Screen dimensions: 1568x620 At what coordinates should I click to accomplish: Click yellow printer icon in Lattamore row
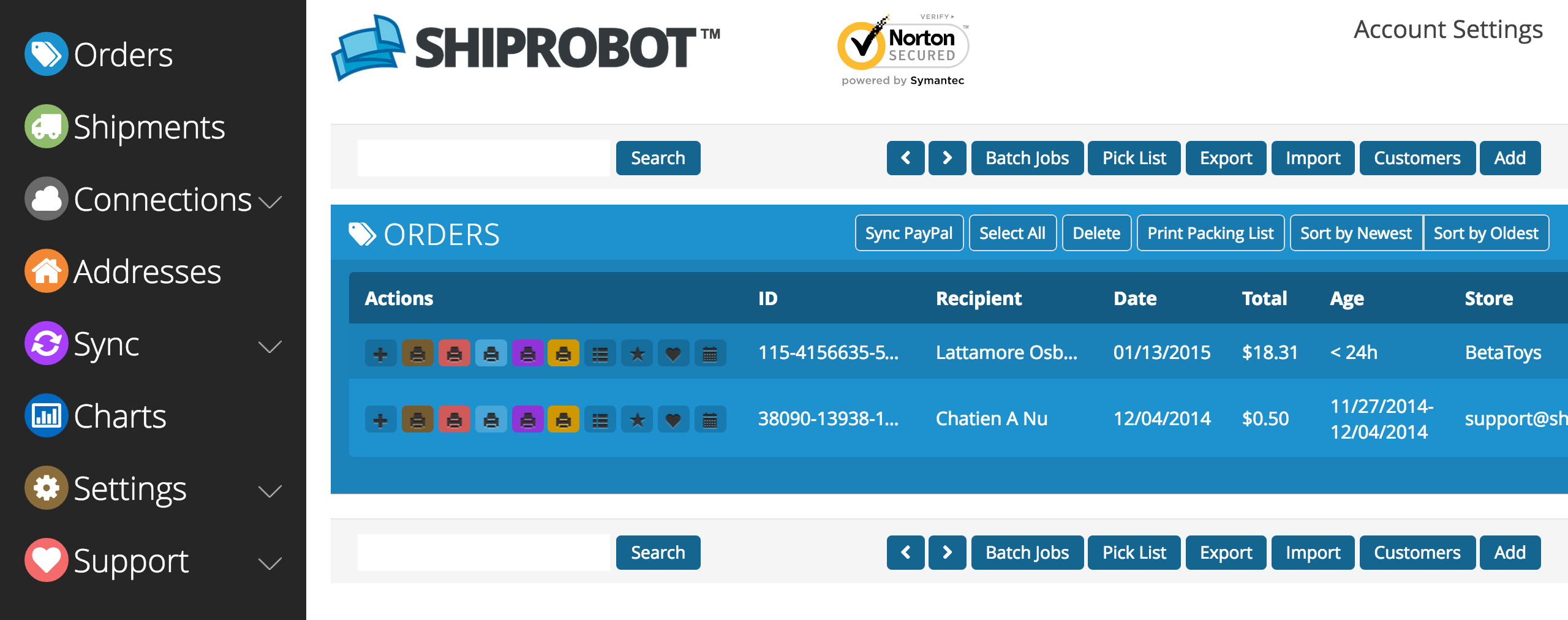pos(563,353)
